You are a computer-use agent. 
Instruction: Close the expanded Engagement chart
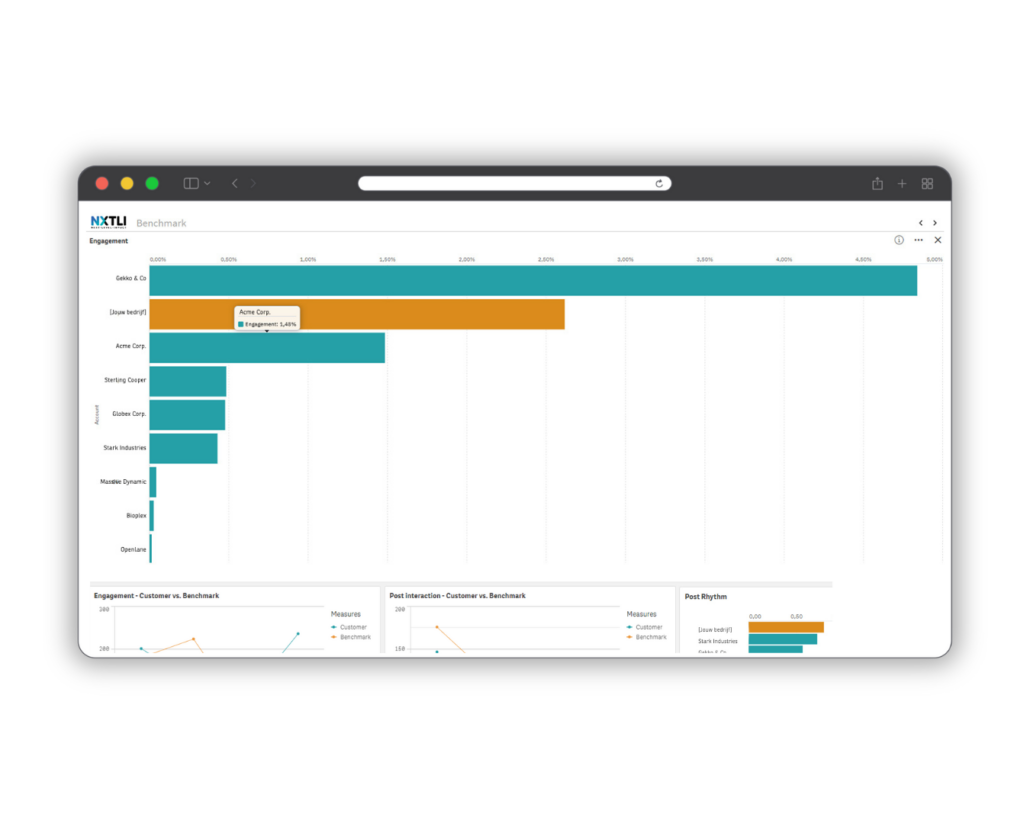(938, 240)
